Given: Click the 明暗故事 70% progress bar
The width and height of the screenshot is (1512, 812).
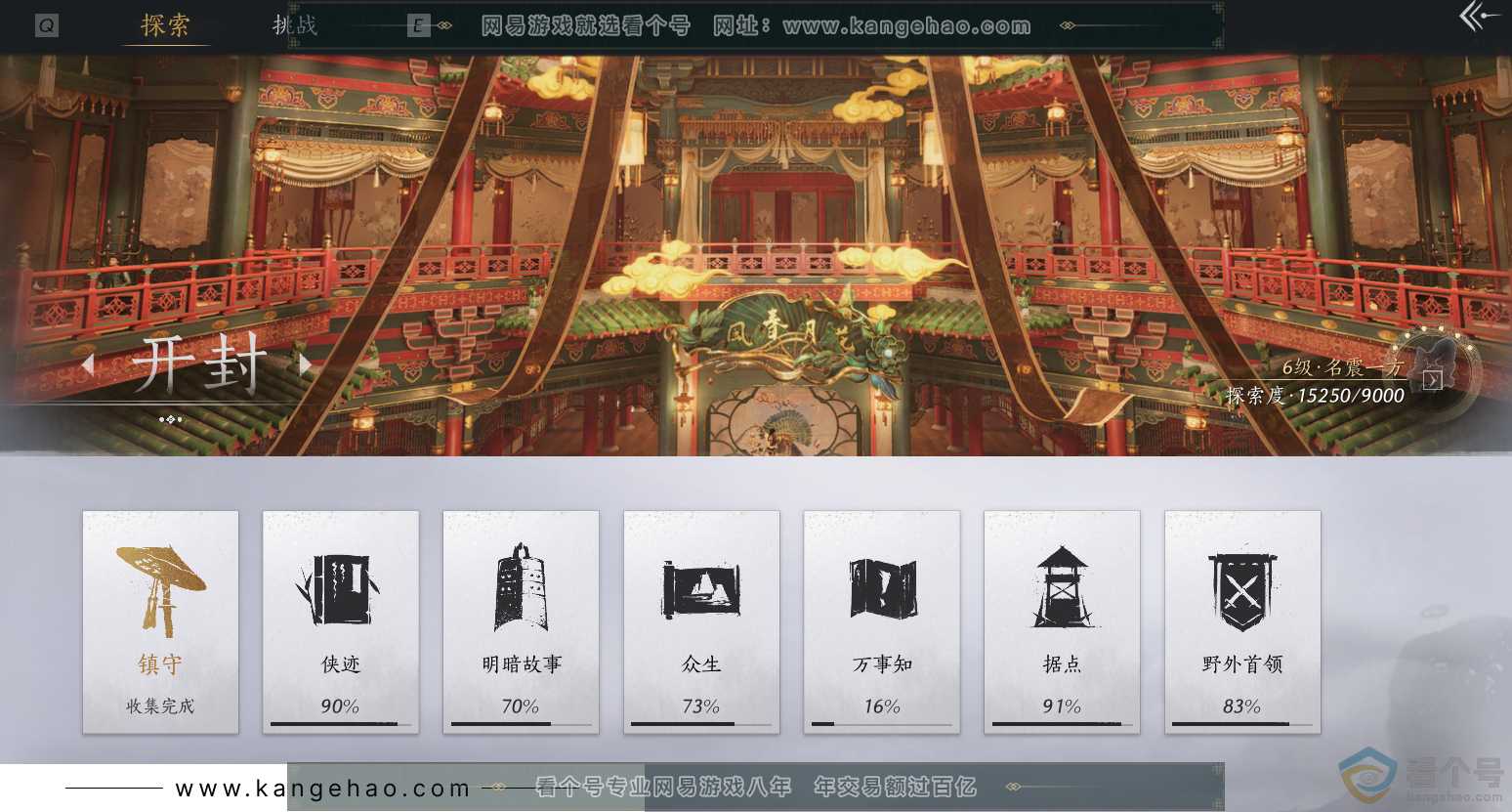Looking at the screenshot, I should point(522,724).
